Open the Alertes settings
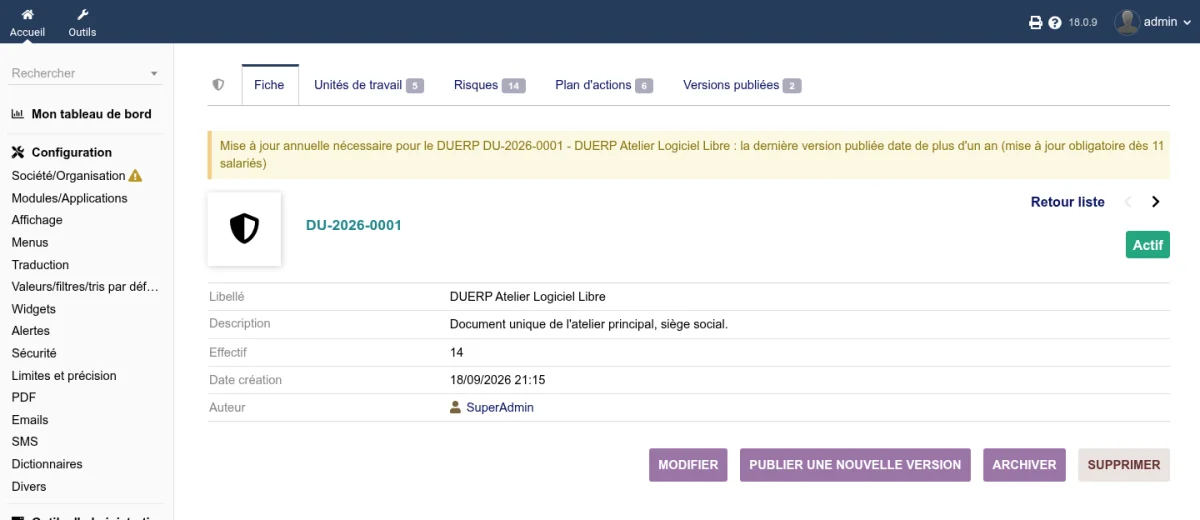This screenshot has width=1200, height=520. tap(31, 331)
